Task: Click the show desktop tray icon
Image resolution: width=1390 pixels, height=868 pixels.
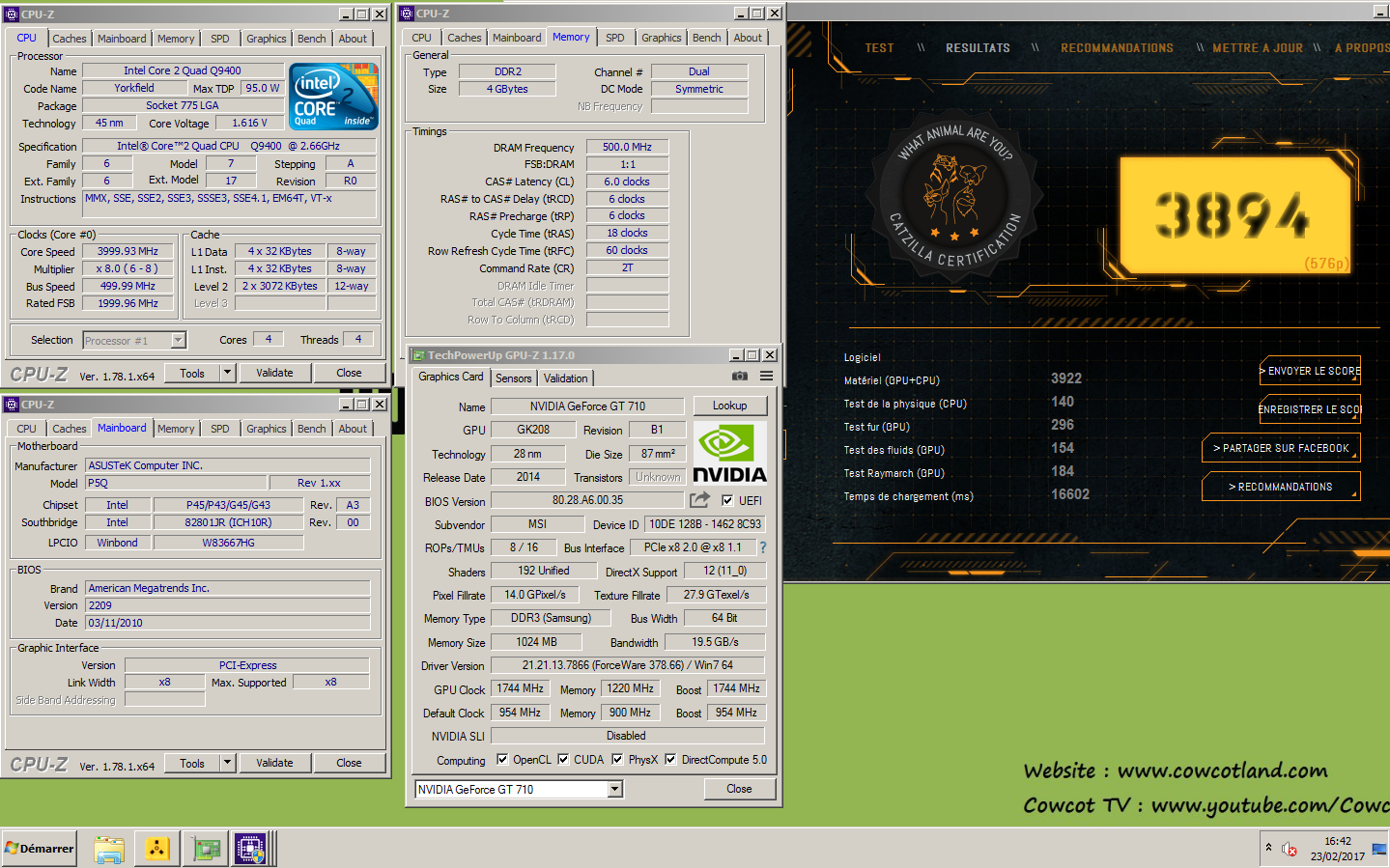Action: (x=1379, y=849)
